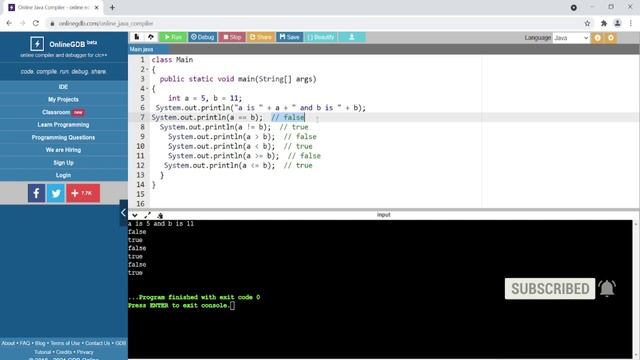This screenshot has height=360, width=640.
Task: Click Sign Up in sidebar
Action: point(63,163)
